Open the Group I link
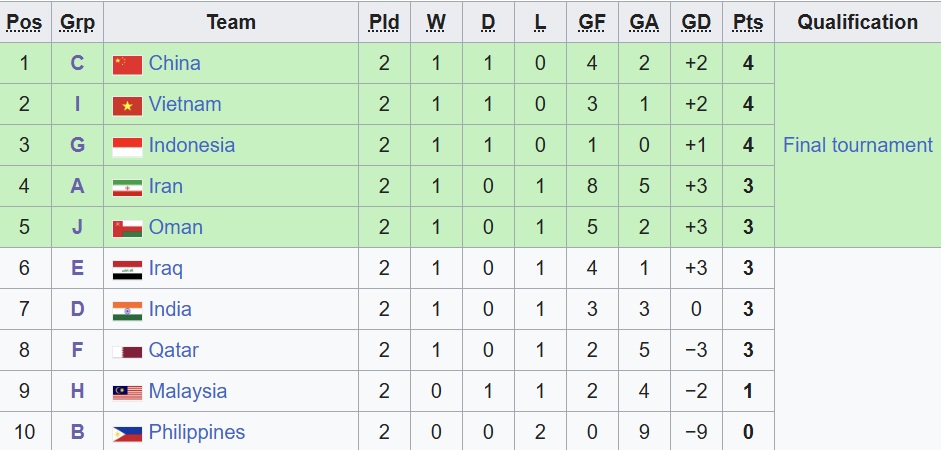Image resolution: width=941 pixels, height=450 pixels. pos(77,104)
